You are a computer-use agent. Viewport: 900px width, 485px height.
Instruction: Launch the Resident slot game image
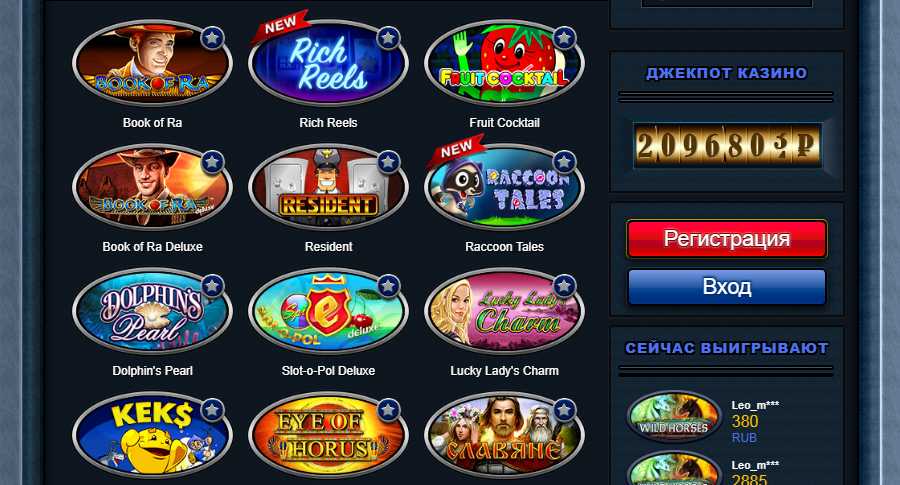click(x=328, y=187)
